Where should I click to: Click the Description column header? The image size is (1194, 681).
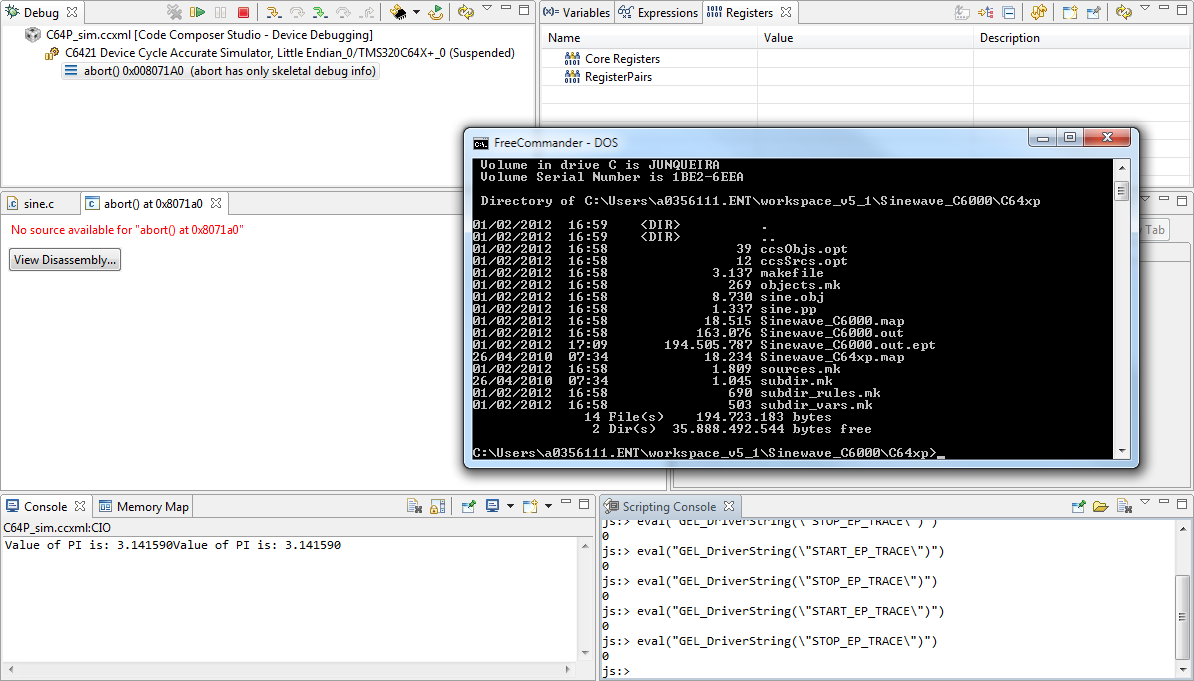point(1083,38)
